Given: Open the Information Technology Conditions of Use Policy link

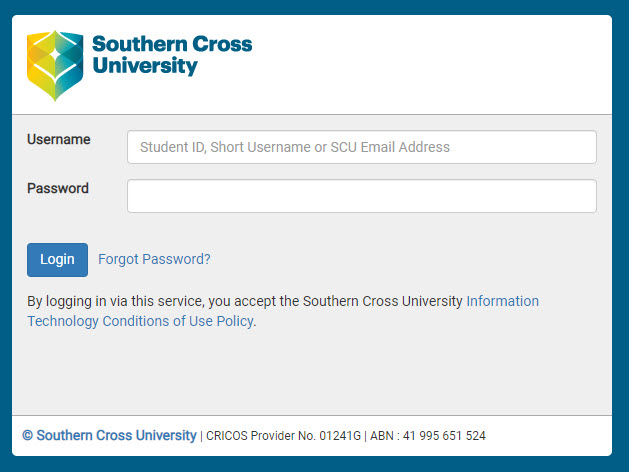Looking at the screenshot, I should click(x=283, y=311).
